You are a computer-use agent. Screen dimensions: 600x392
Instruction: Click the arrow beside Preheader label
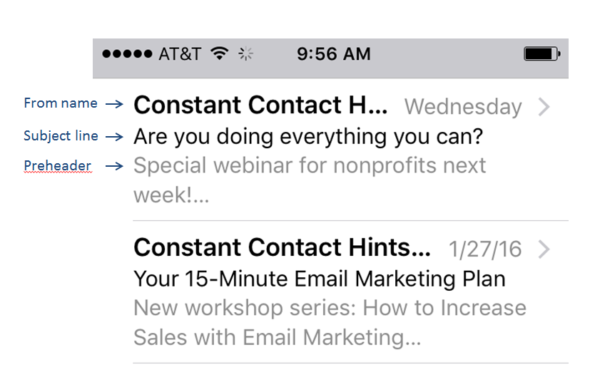(x=114, y=166)
